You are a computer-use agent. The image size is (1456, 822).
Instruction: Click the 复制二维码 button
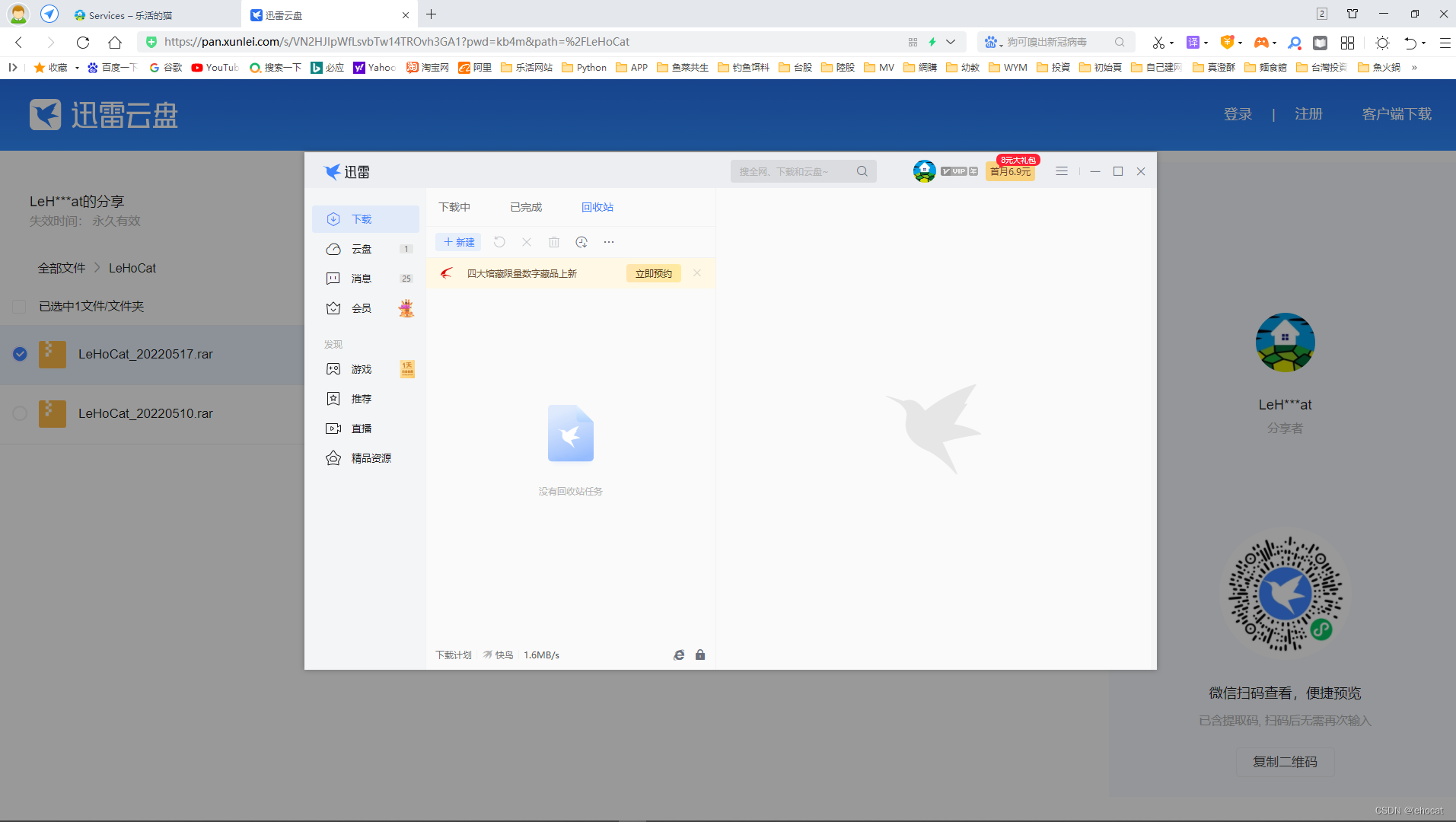(1285, 762)
